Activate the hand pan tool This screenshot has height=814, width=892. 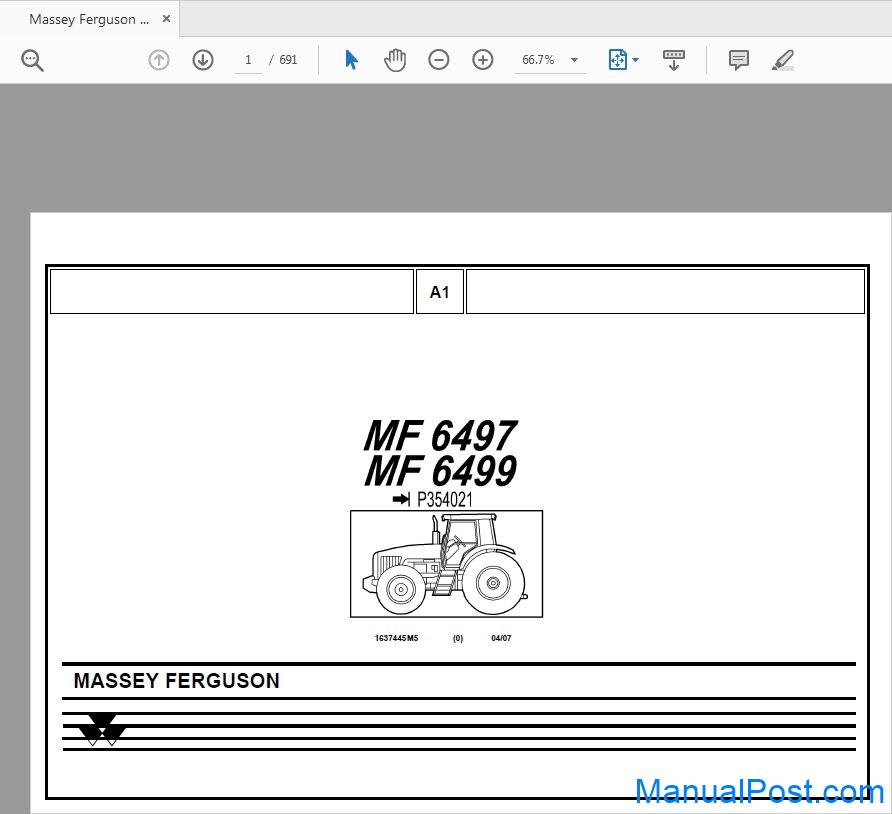coord(395,60)
